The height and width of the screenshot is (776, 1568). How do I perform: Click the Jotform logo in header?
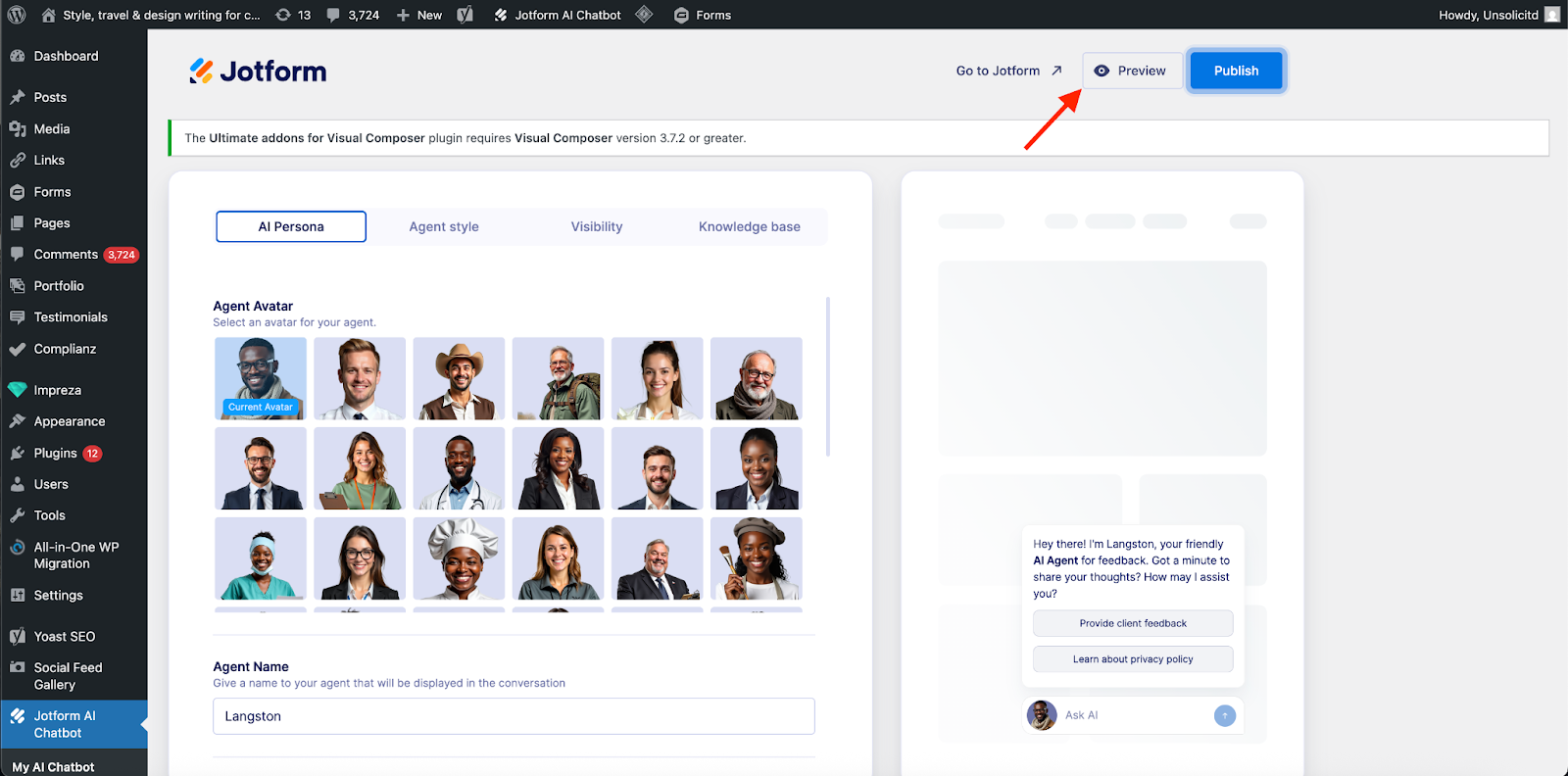tap(258, 72)
